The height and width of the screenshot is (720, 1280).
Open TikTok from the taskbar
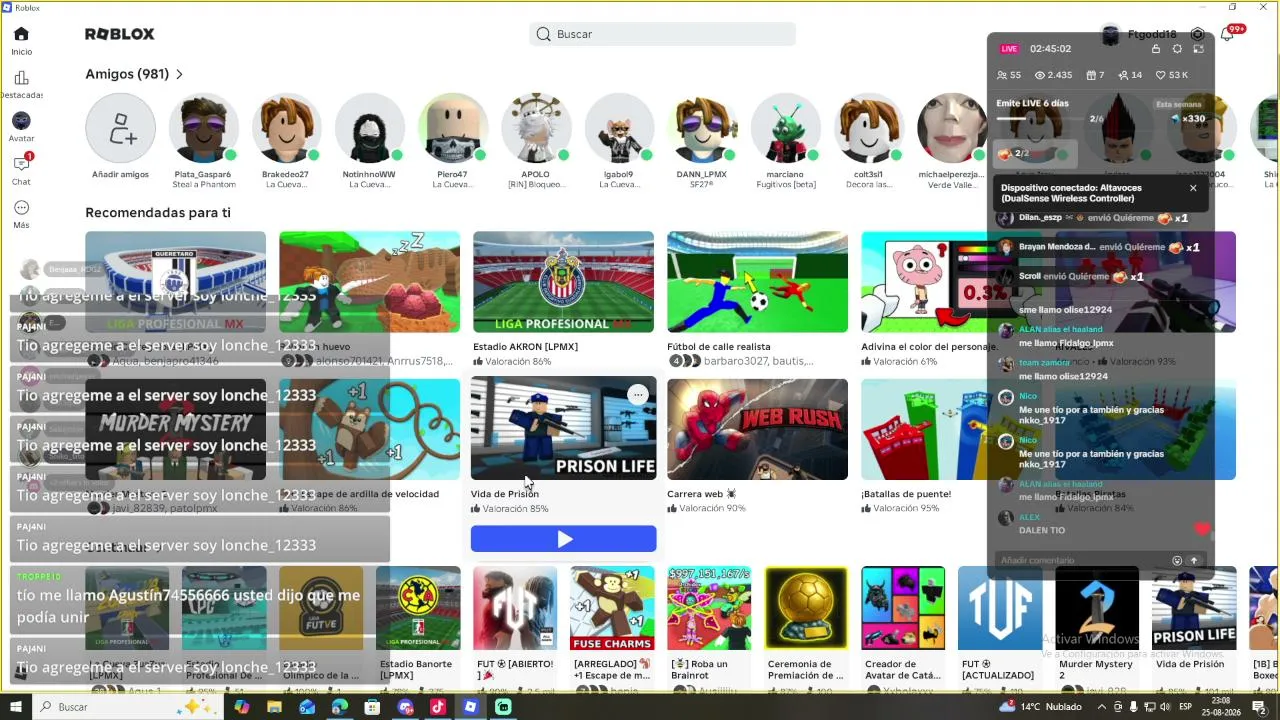coord(438,707)
